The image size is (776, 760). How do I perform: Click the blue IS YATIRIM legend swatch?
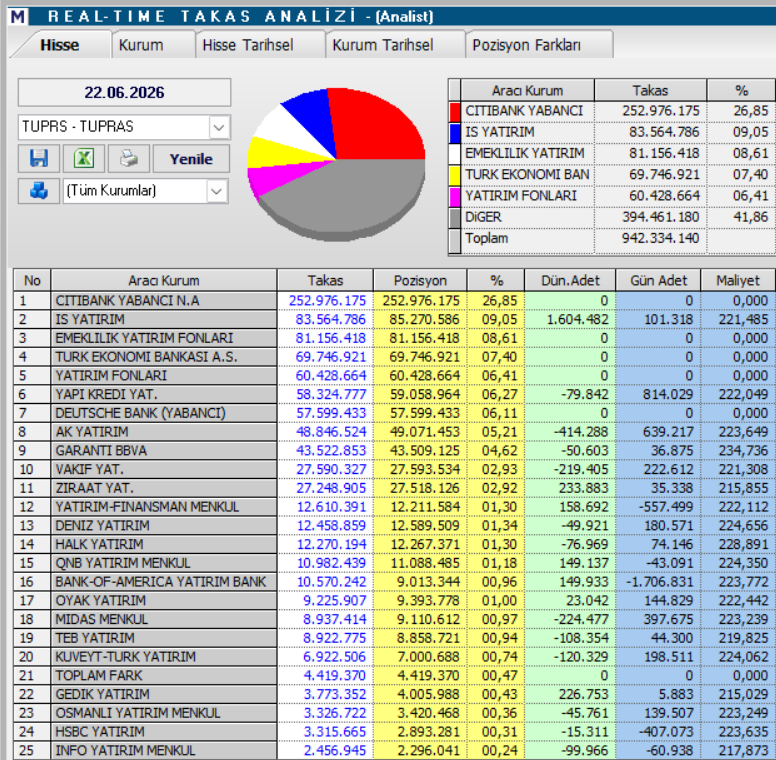(x=455, y=133)
